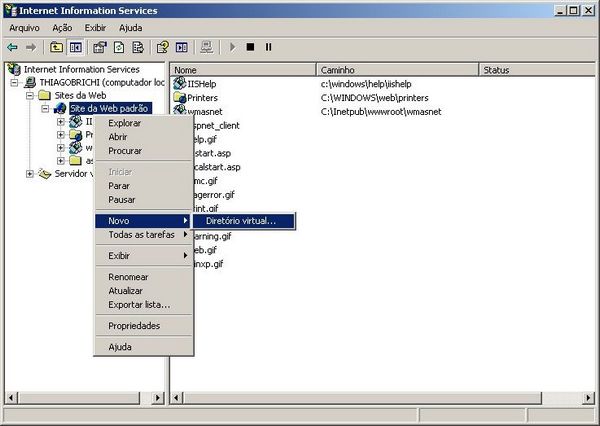600x426 pixels.
Task: Click the connect to computer toolbar icon
Action: pos(207,47)
